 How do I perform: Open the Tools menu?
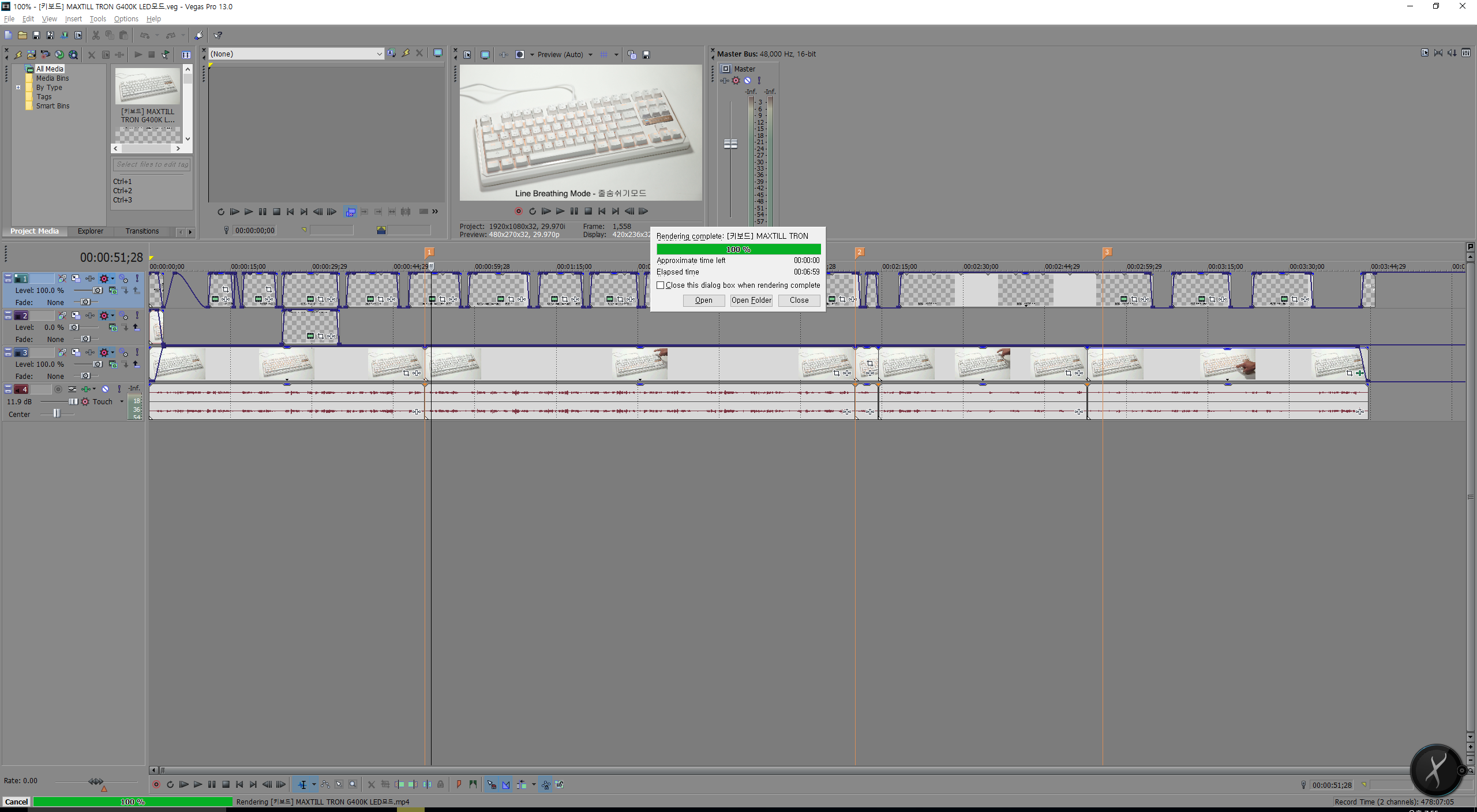pyautogui.click(x=98, y=18)
